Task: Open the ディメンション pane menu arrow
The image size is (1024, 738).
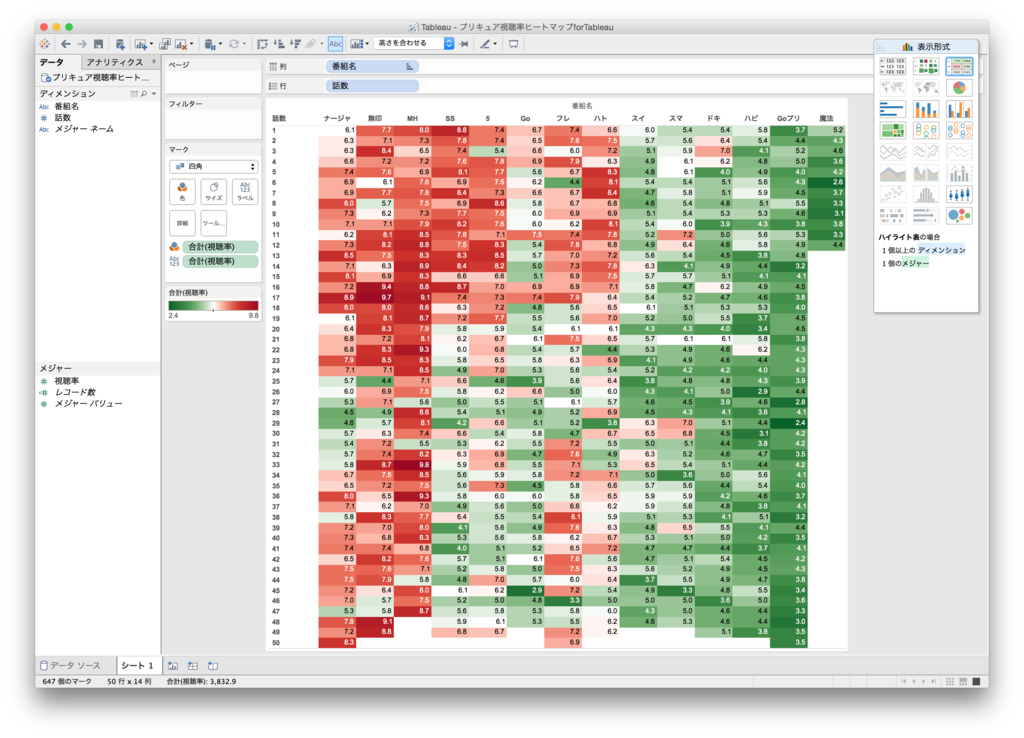Action: (x=154, y=93)
